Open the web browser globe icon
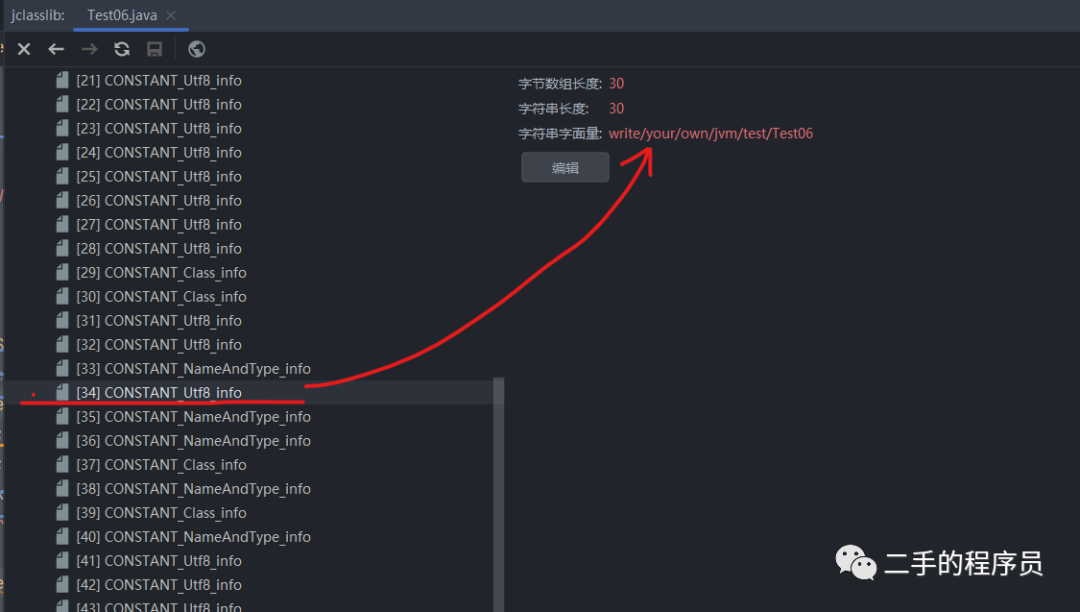Image resolution: width=1080 pixels, height=612 pixels. tap(196, 49)
